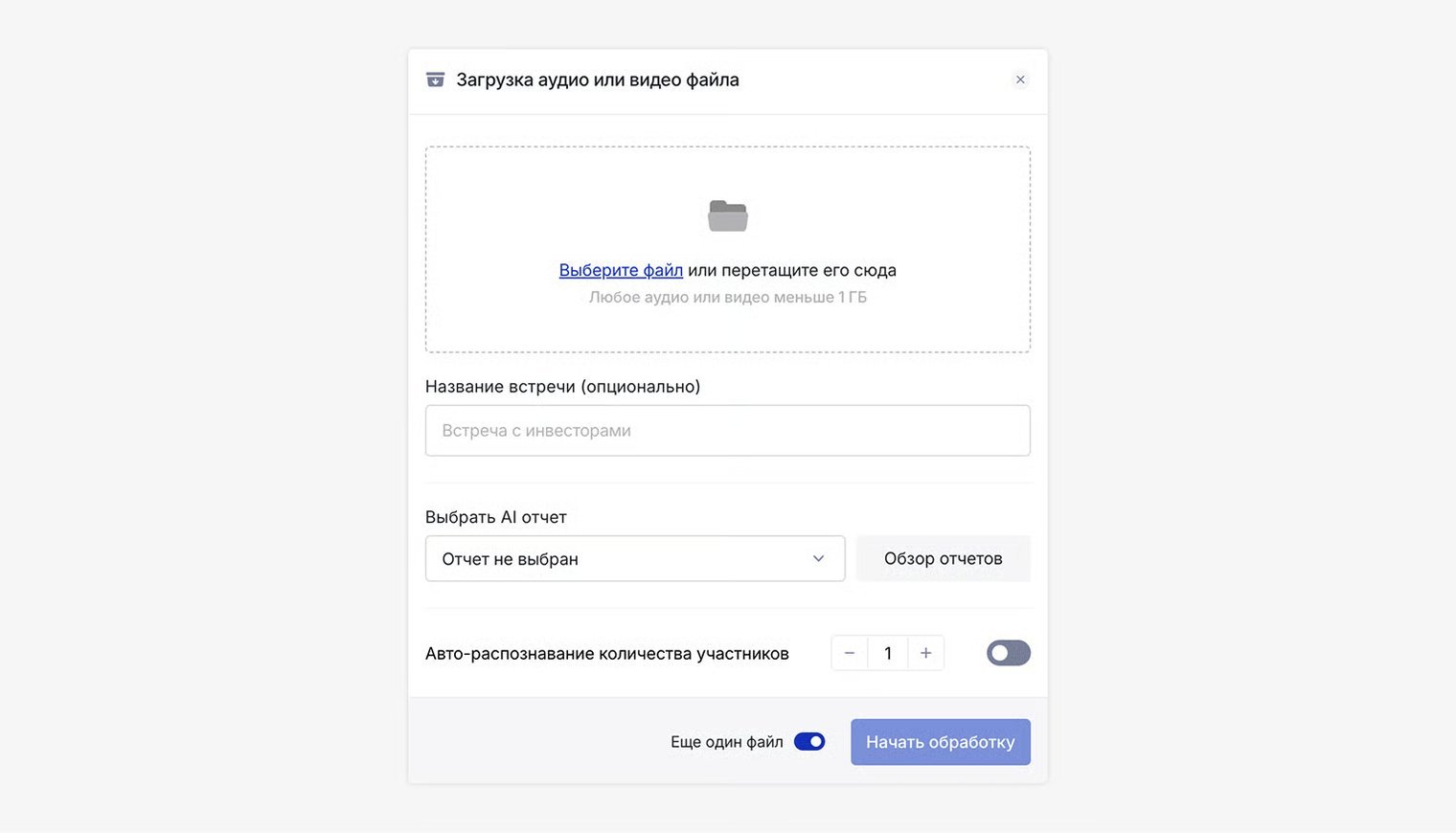The image size is (1456, 833).
Task: Click the 'Авто-распознавание количества участников' label
Action: (x=606, y=654)
